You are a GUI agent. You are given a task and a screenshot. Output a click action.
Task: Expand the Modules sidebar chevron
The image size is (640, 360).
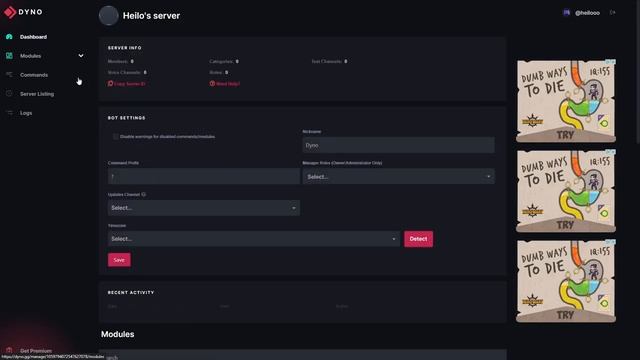81,56
